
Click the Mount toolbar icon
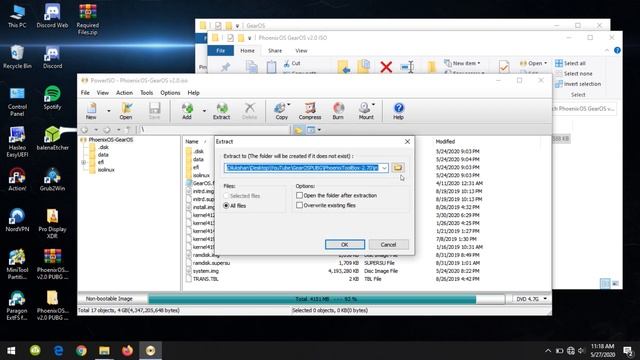[x=366, y=111]
